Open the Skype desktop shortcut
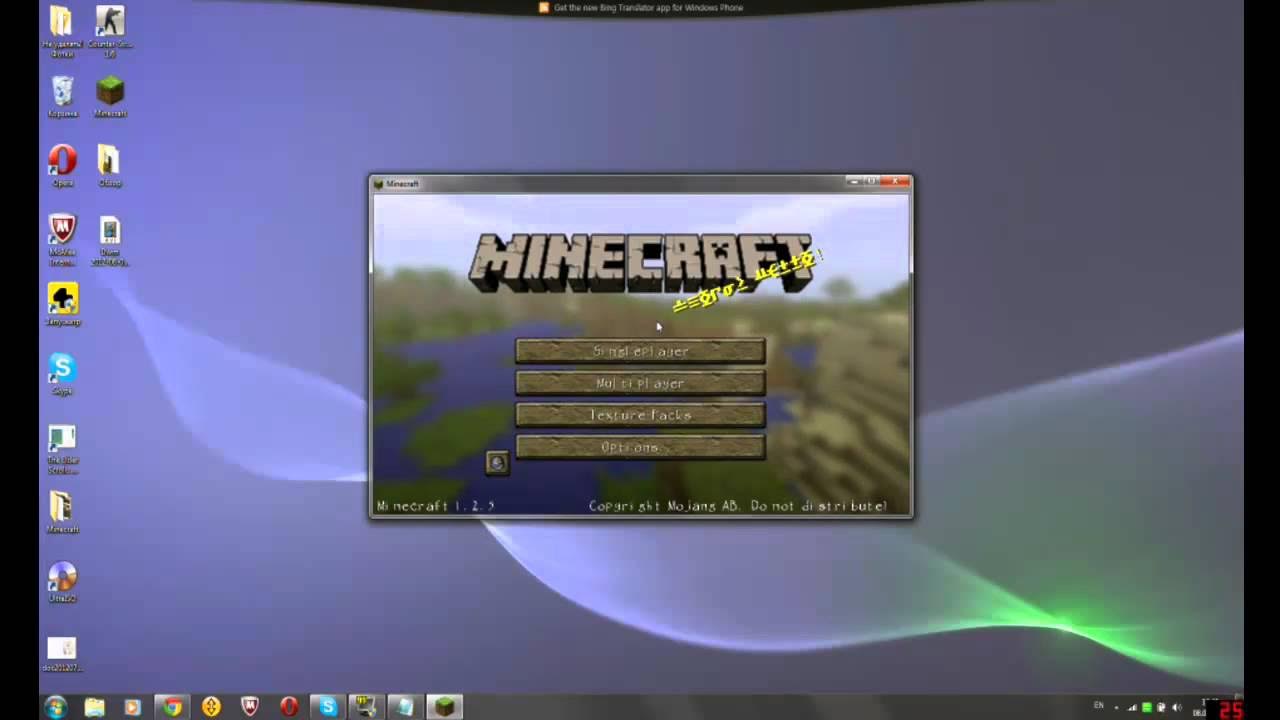This screenshot has width=1280, height=720. (62, 374)
